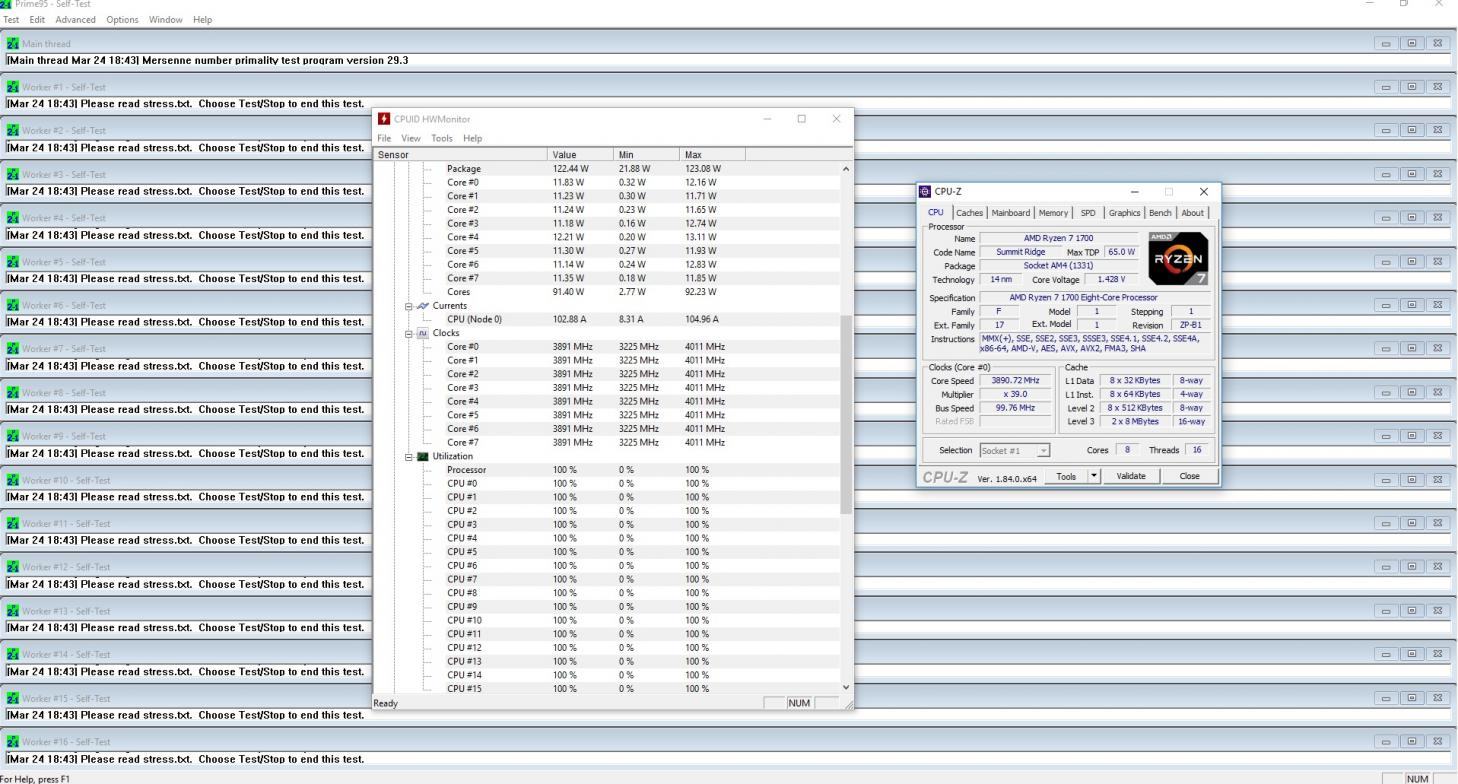Close the Worker #12 child window

pos(1438,567)
